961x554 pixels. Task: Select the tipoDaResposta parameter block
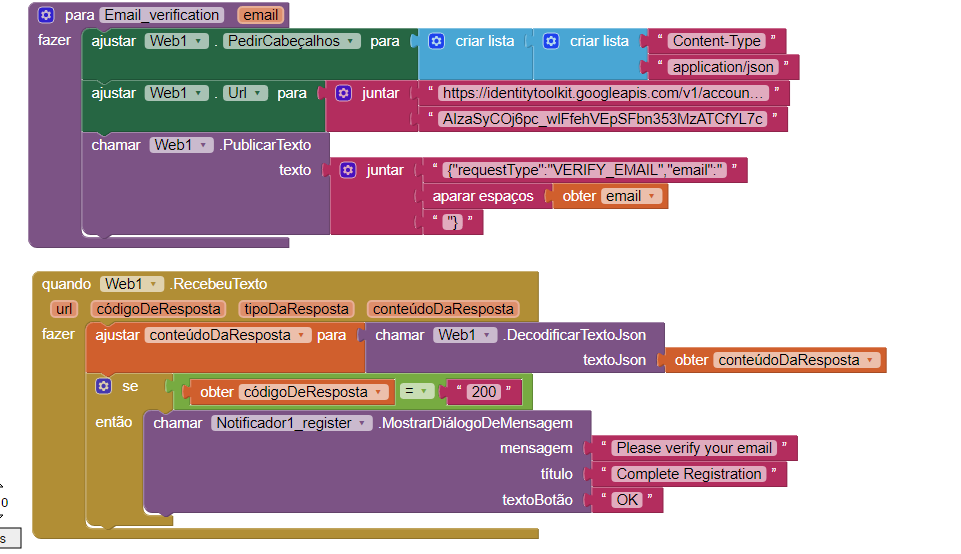(x=294, y=309)
